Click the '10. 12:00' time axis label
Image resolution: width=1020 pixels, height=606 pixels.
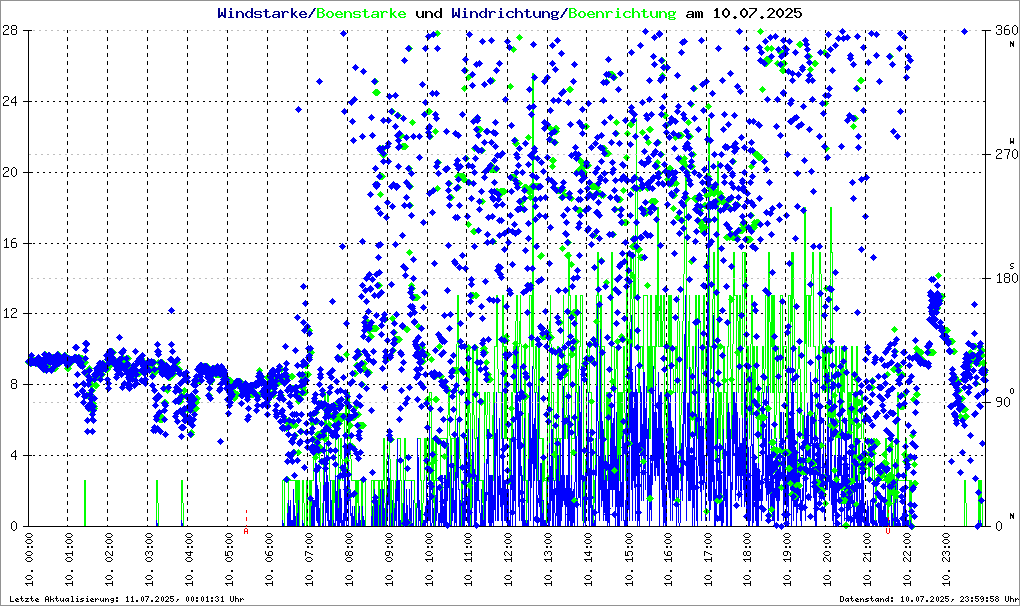point(508,563)
